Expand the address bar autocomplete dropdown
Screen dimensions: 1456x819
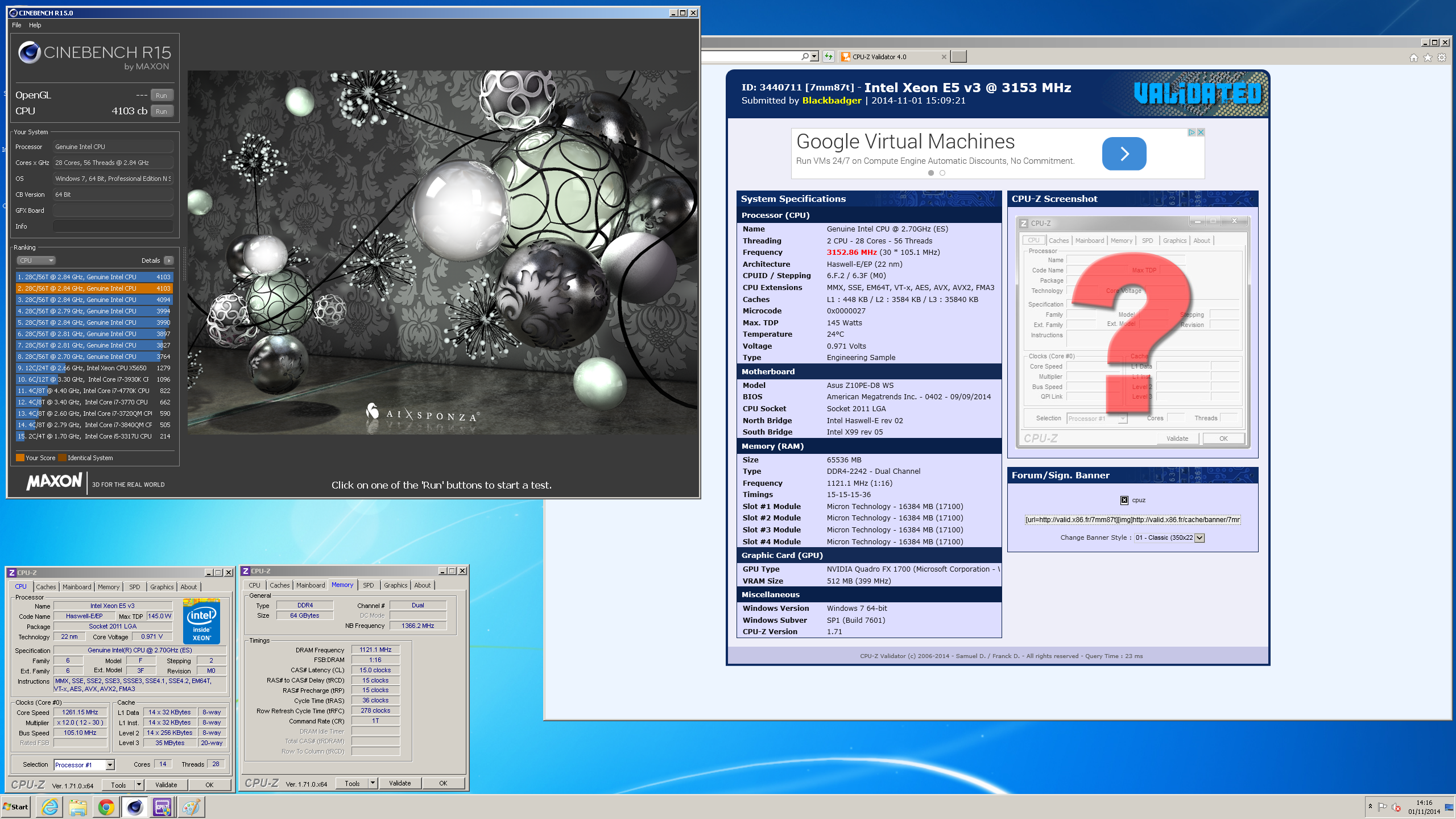pyautogui.click(x=814, y=56)
